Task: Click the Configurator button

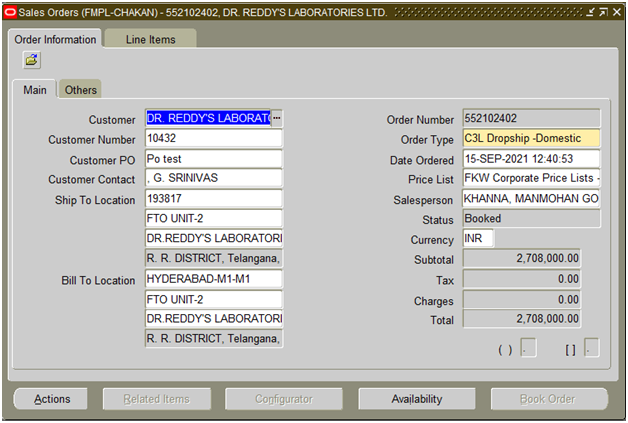Action: tap(284, 399)
